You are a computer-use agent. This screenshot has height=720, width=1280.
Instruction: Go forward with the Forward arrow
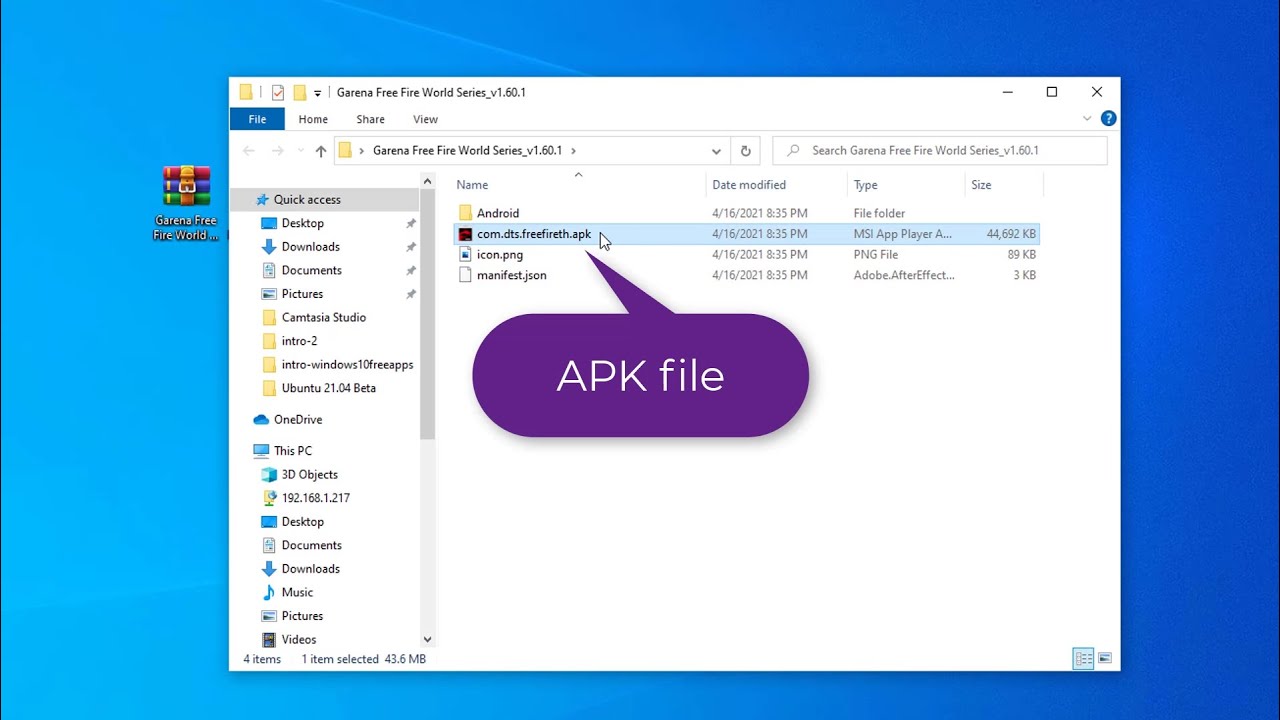click(278, 151)
